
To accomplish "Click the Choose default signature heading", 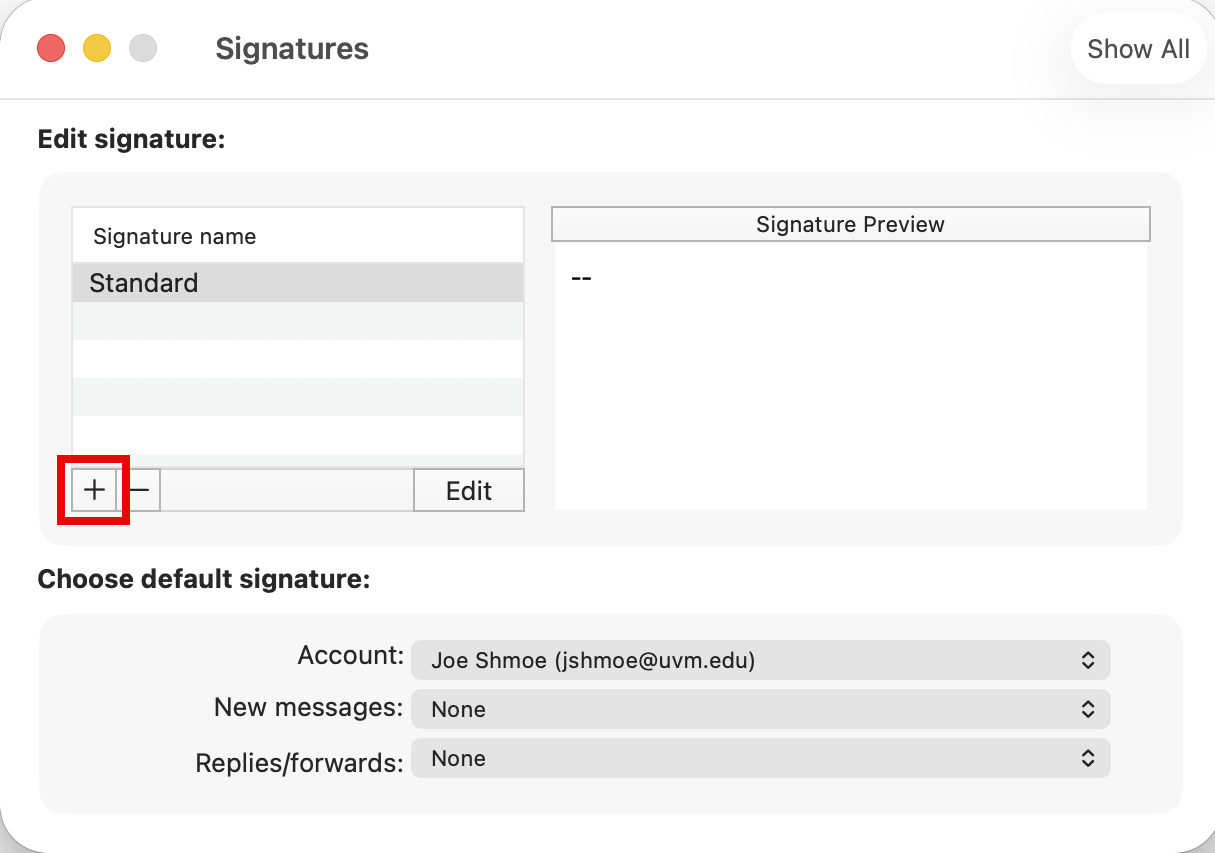I will click(x=203, y=579).
